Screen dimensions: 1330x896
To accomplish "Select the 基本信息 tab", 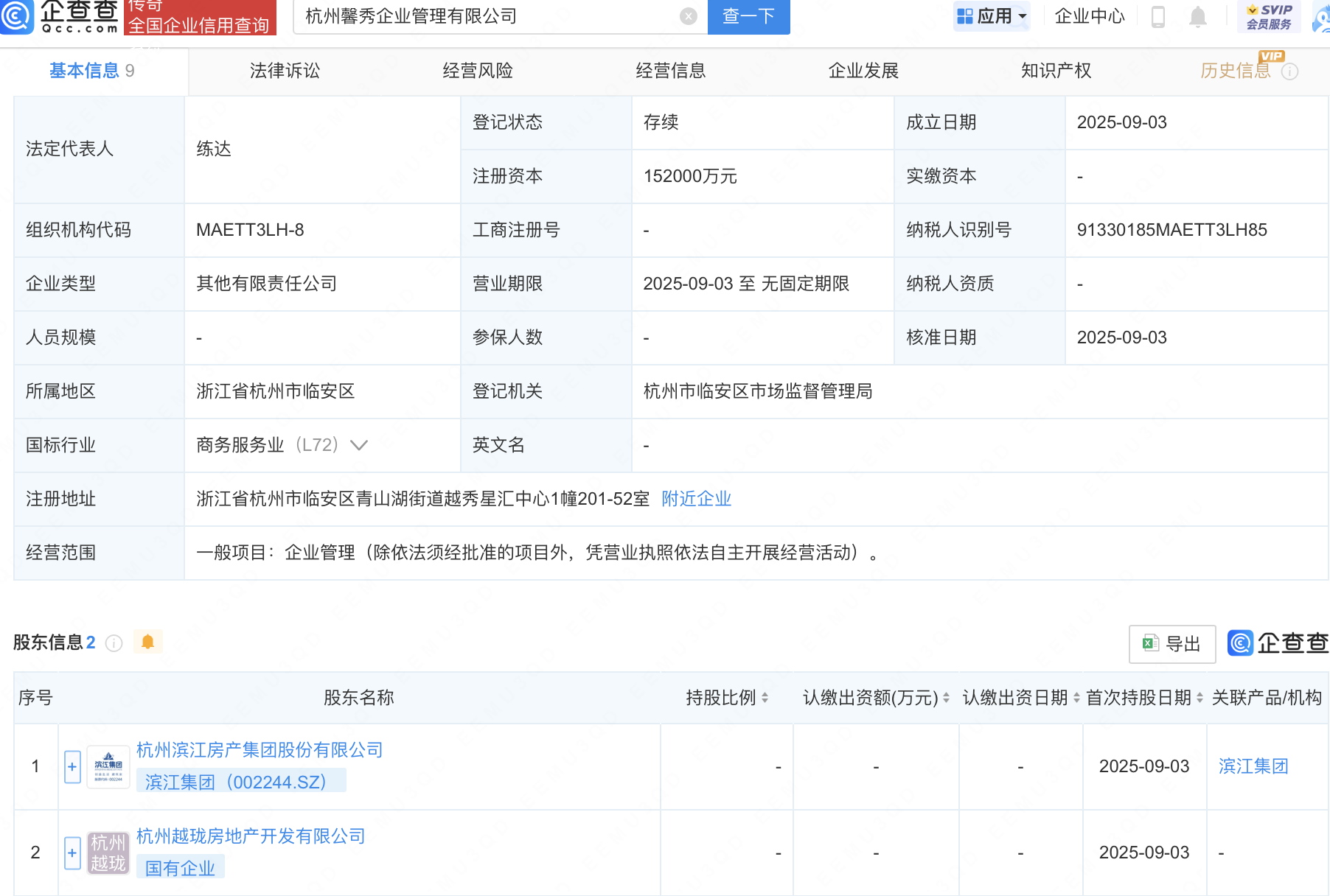I will tap(92, 71).
